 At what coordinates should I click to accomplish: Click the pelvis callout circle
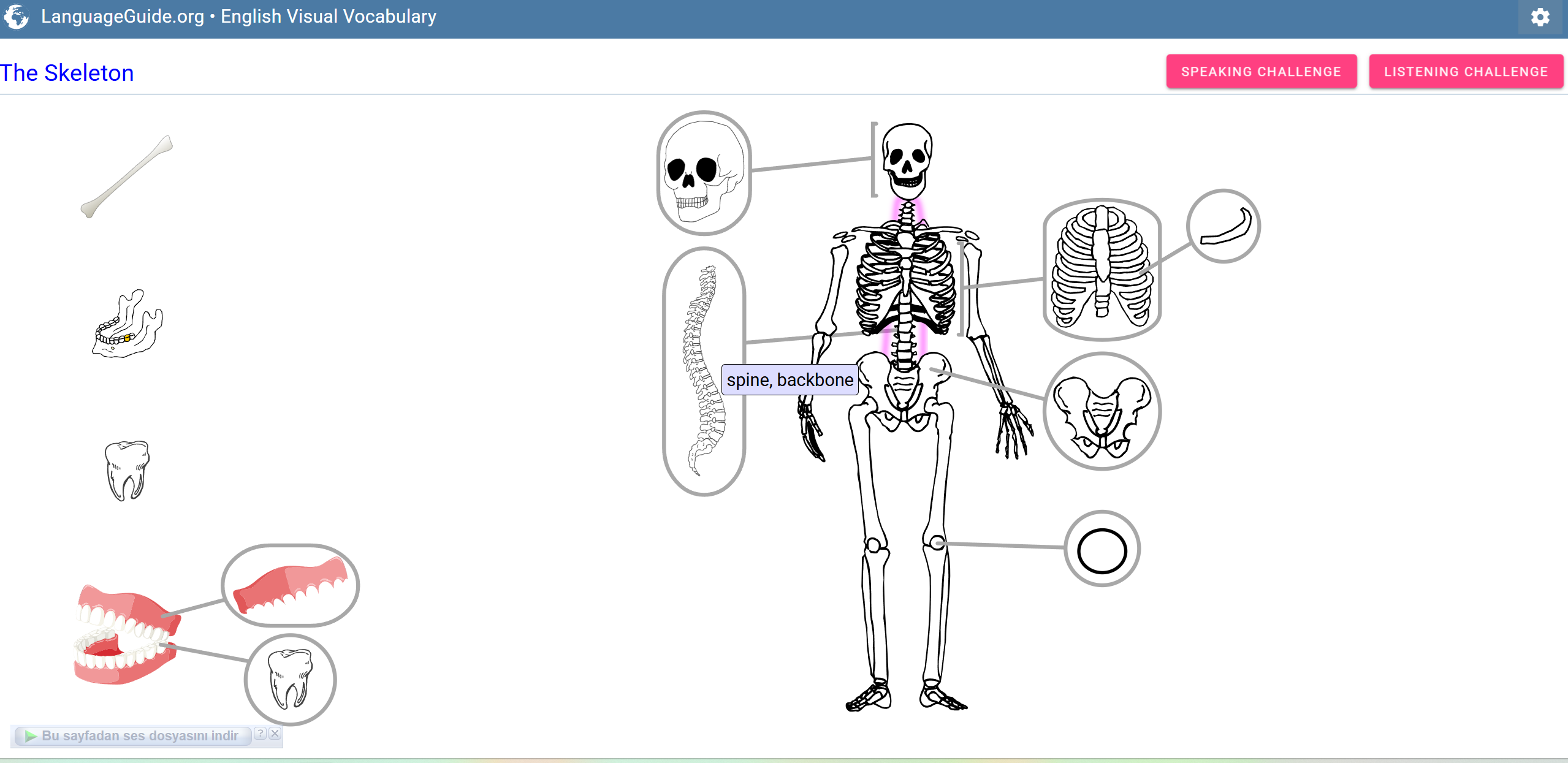click(1102, 411)
